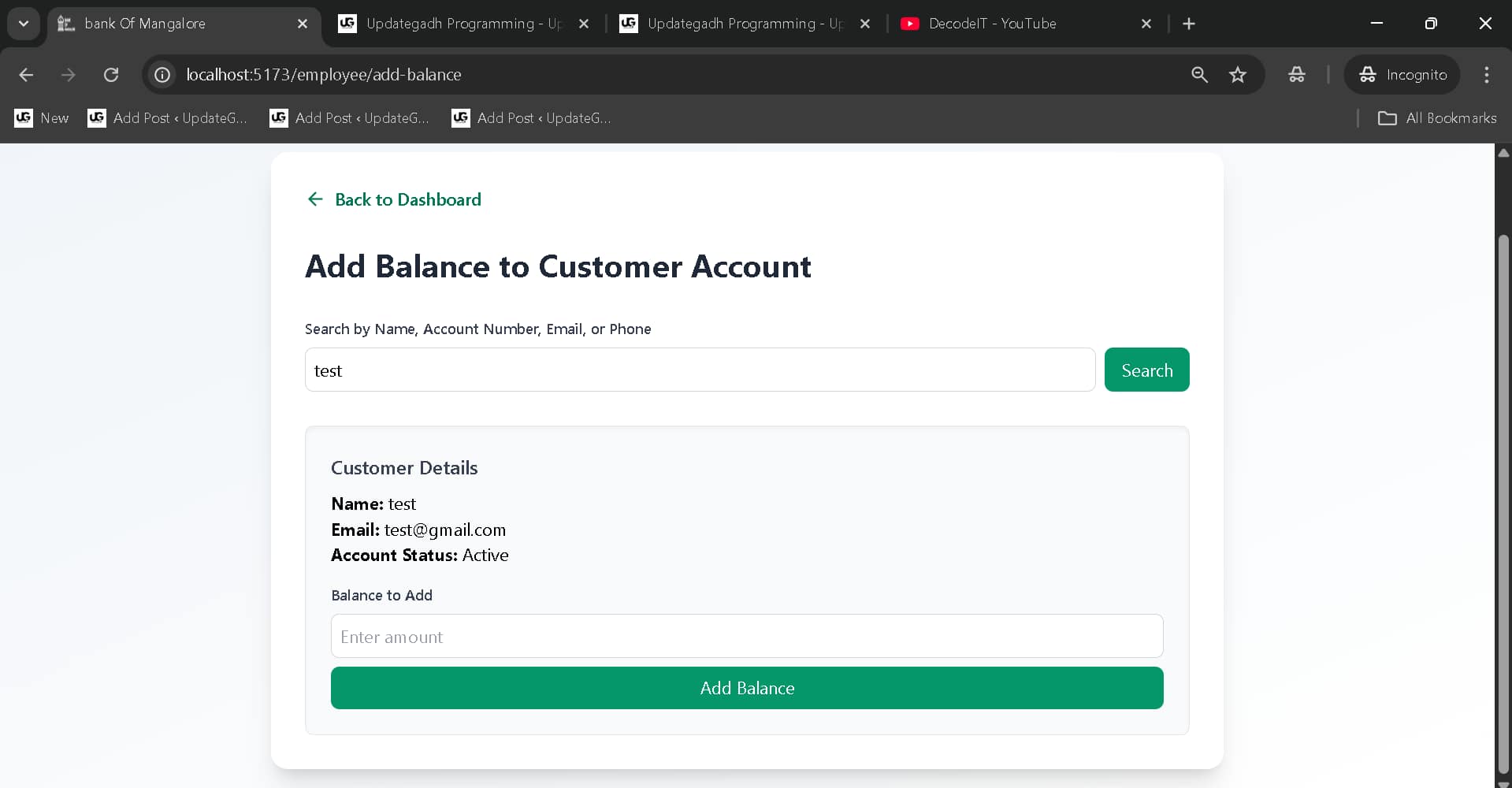This screenshot has width=1512, height=788.
Task: Reload the current page
Action: tap(111, 75)
